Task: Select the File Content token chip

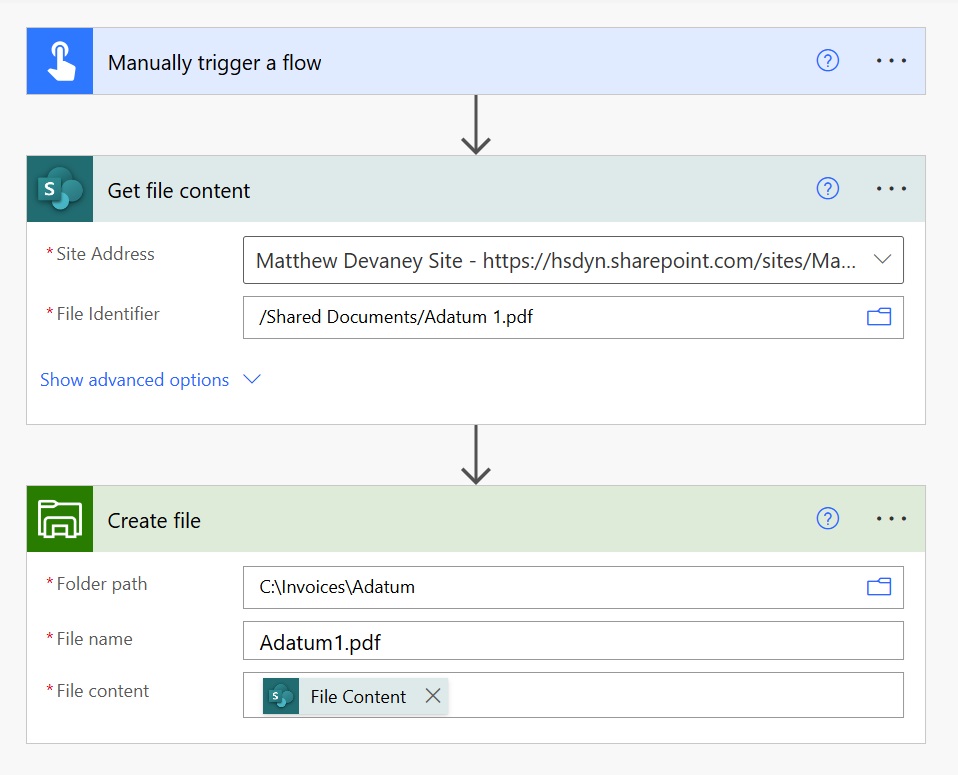Action: tap(356, 696)
